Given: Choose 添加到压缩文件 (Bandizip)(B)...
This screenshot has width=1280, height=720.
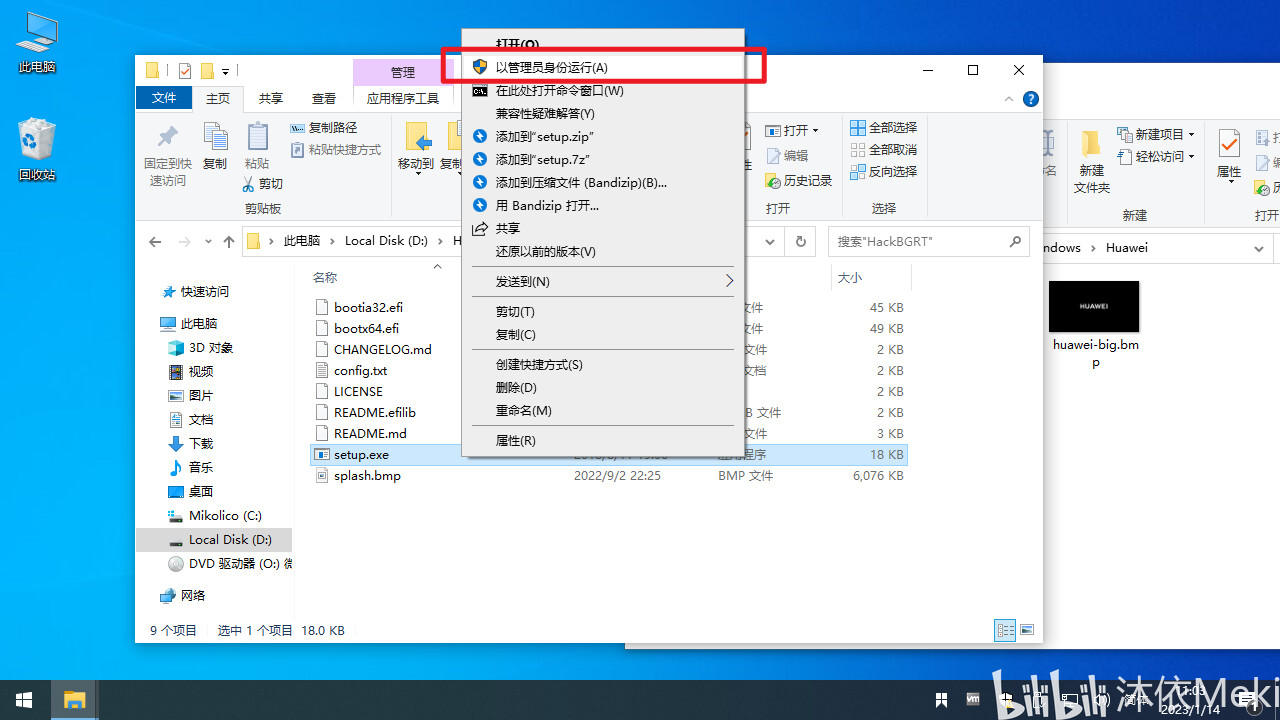Looking at the screenshot, I should pyautogui.click(x=603, y=182).
